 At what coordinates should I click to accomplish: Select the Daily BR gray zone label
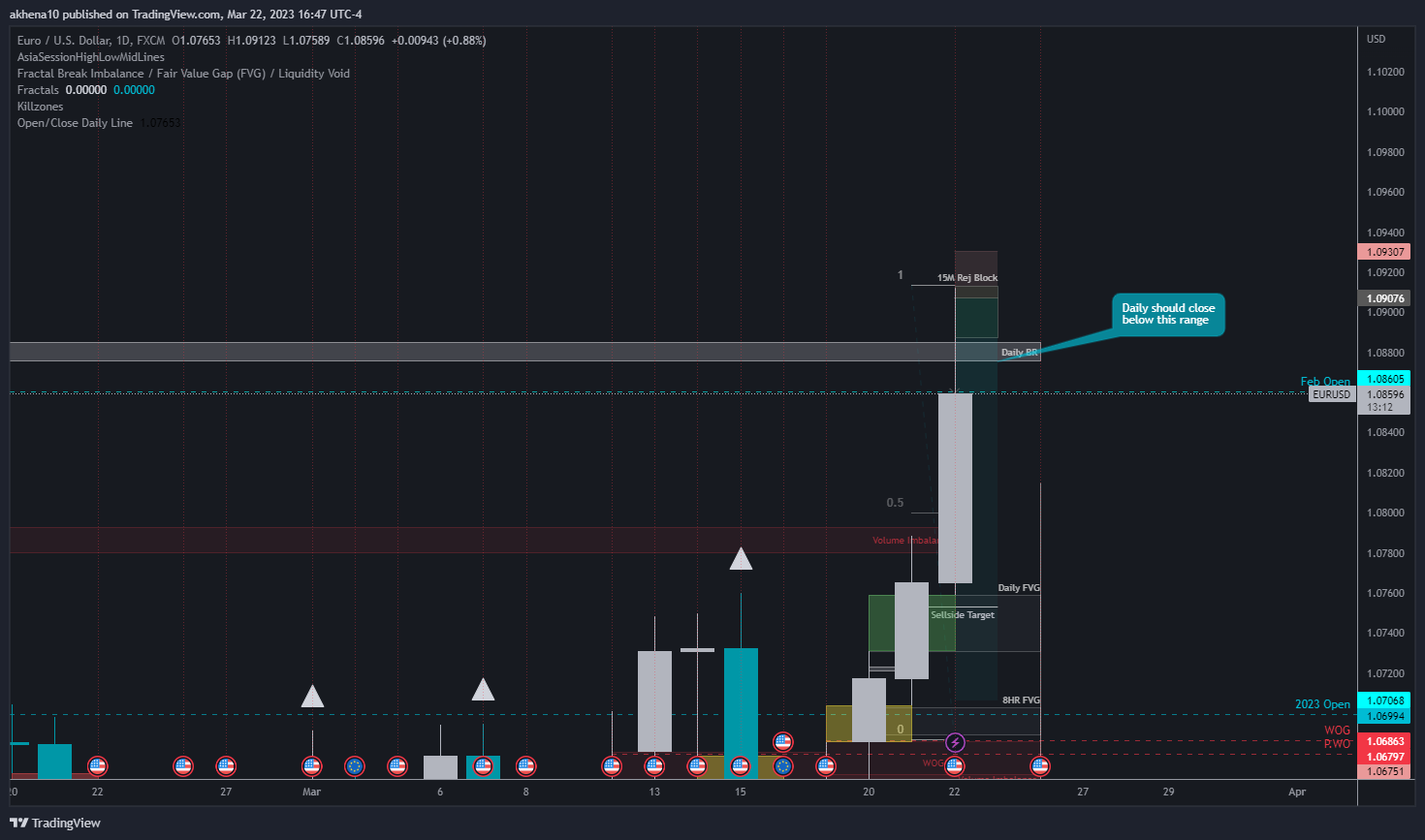[x=1019, y=353]
